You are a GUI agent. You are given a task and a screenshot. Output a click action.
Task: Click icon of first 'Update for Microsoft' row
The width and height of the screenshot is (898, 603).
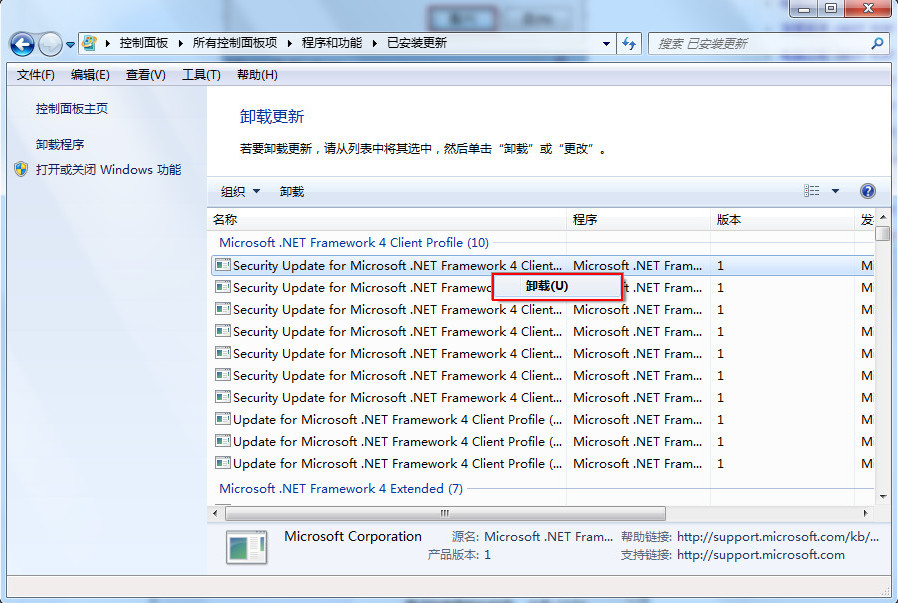tap(223, 419)
